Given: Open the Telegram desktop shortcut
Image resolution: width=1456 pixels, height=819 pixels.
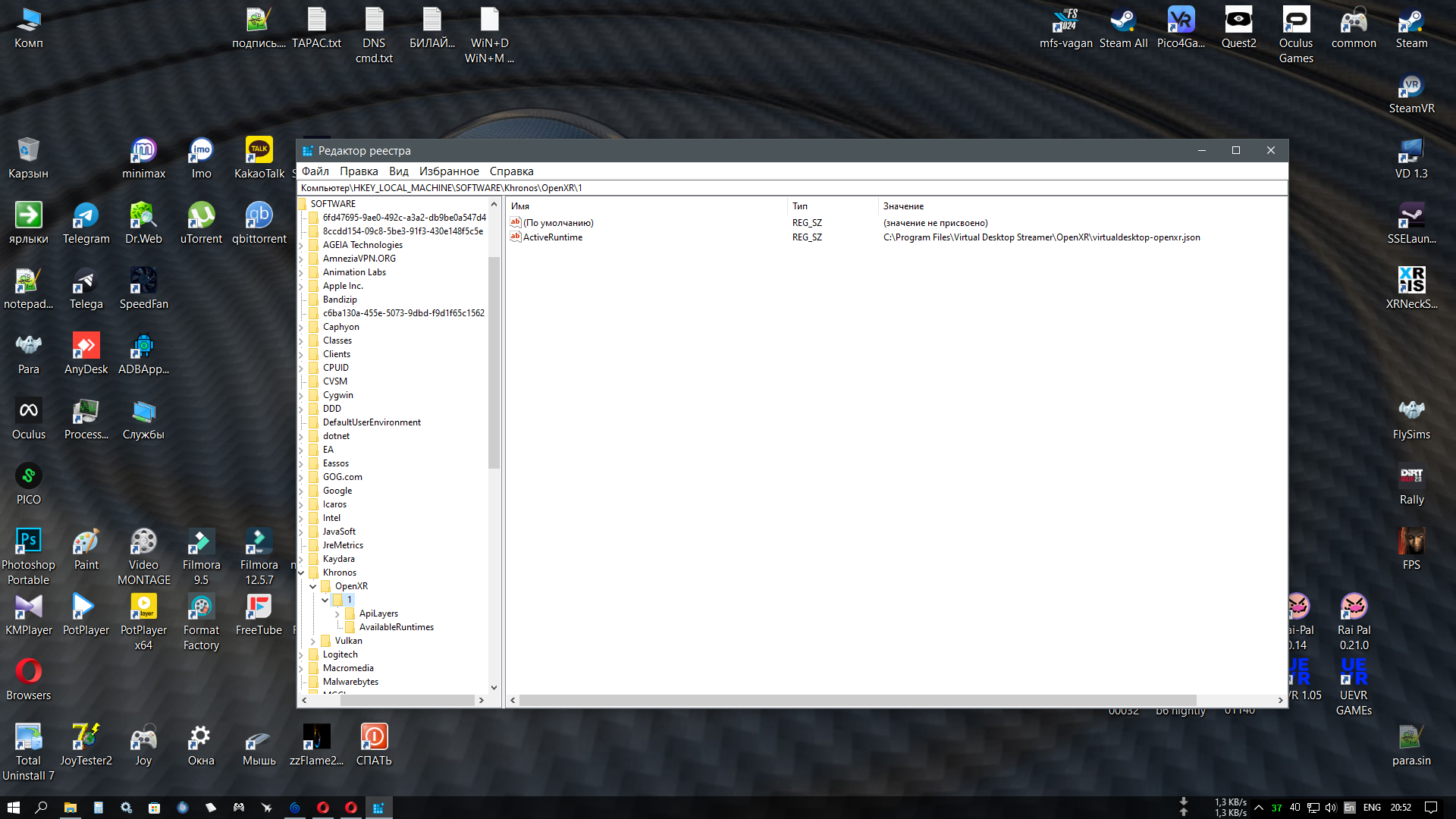Looking at the screenshot, I should (x=86, y=224).
